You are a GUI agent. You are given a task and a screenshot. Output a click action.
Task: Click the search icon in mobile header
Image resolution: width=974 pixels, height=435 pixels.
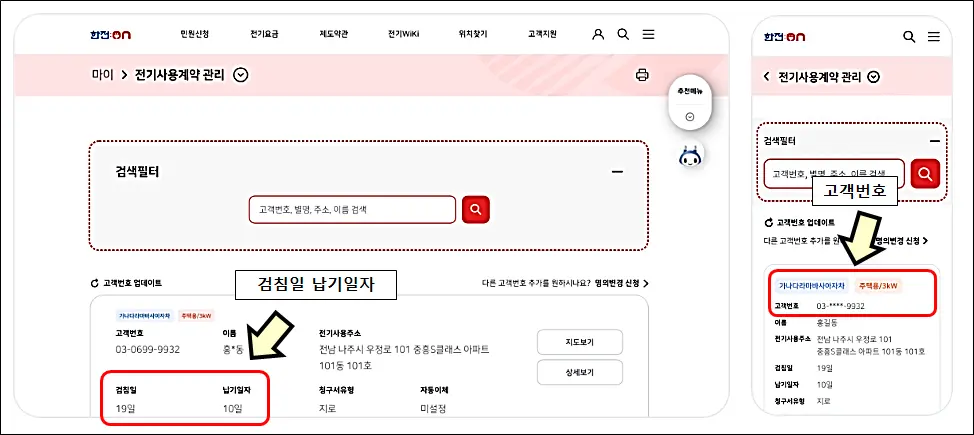point(909,37)
